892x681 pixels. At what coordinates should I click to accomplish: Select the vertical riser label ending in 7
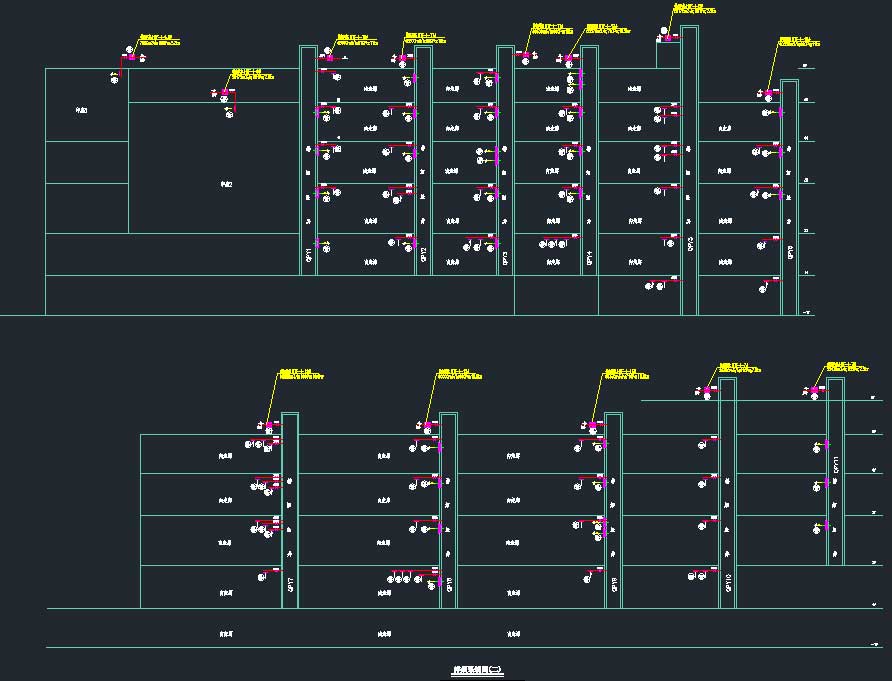291,584
